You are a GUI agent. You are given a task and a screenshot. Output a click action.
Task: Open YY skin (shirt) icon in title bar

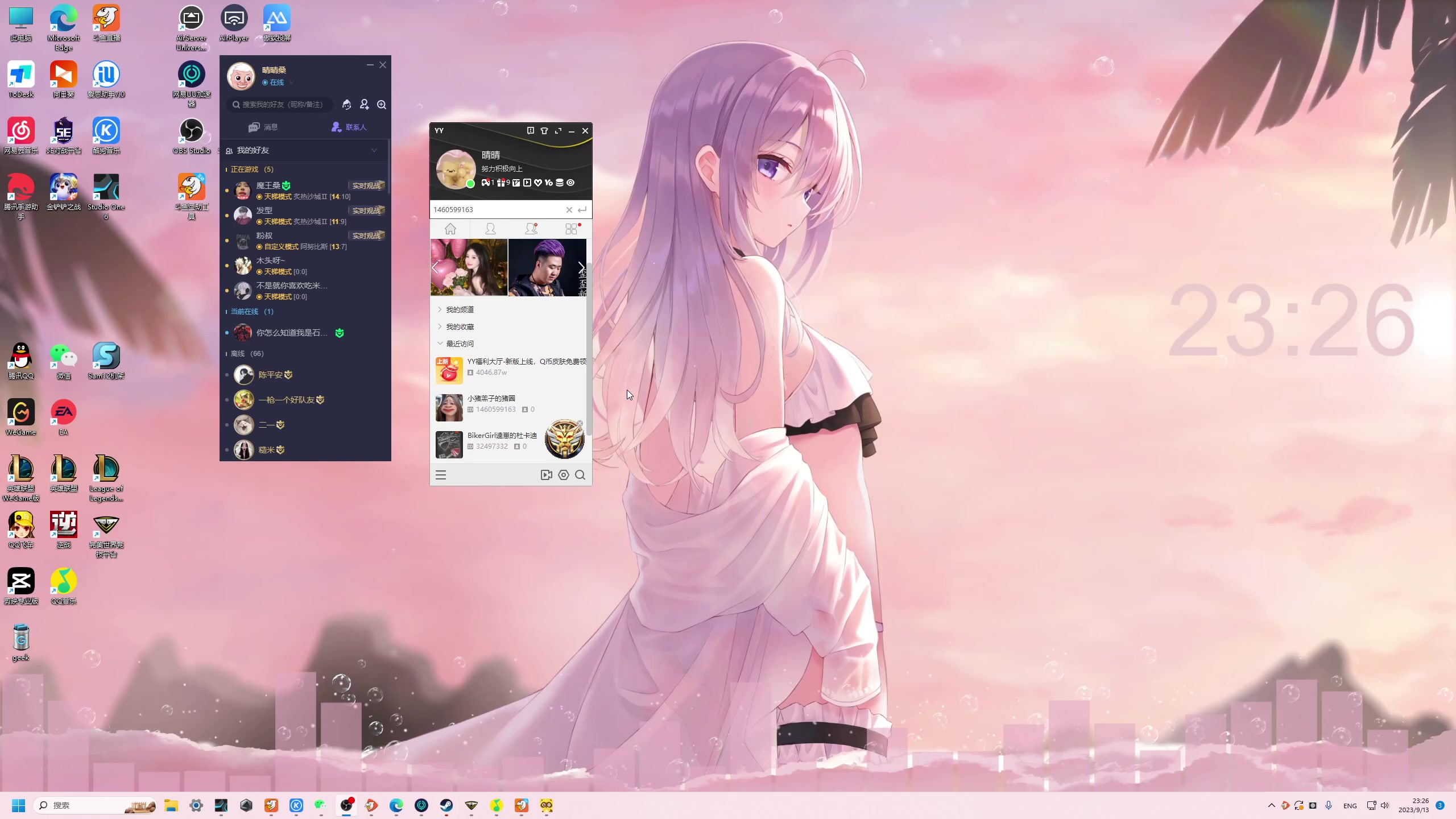pos(544,131)
